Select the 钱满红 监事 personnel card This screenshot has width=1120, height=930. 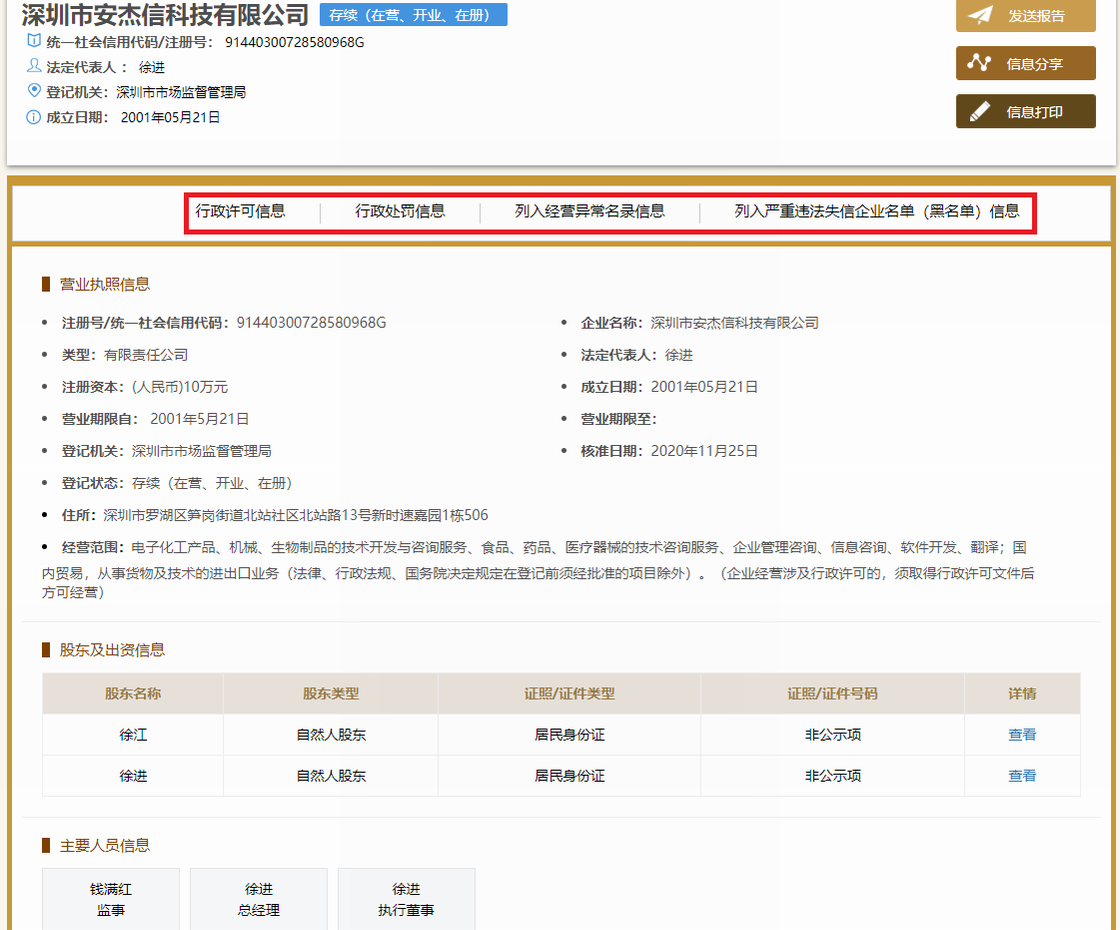coord(111,899)
